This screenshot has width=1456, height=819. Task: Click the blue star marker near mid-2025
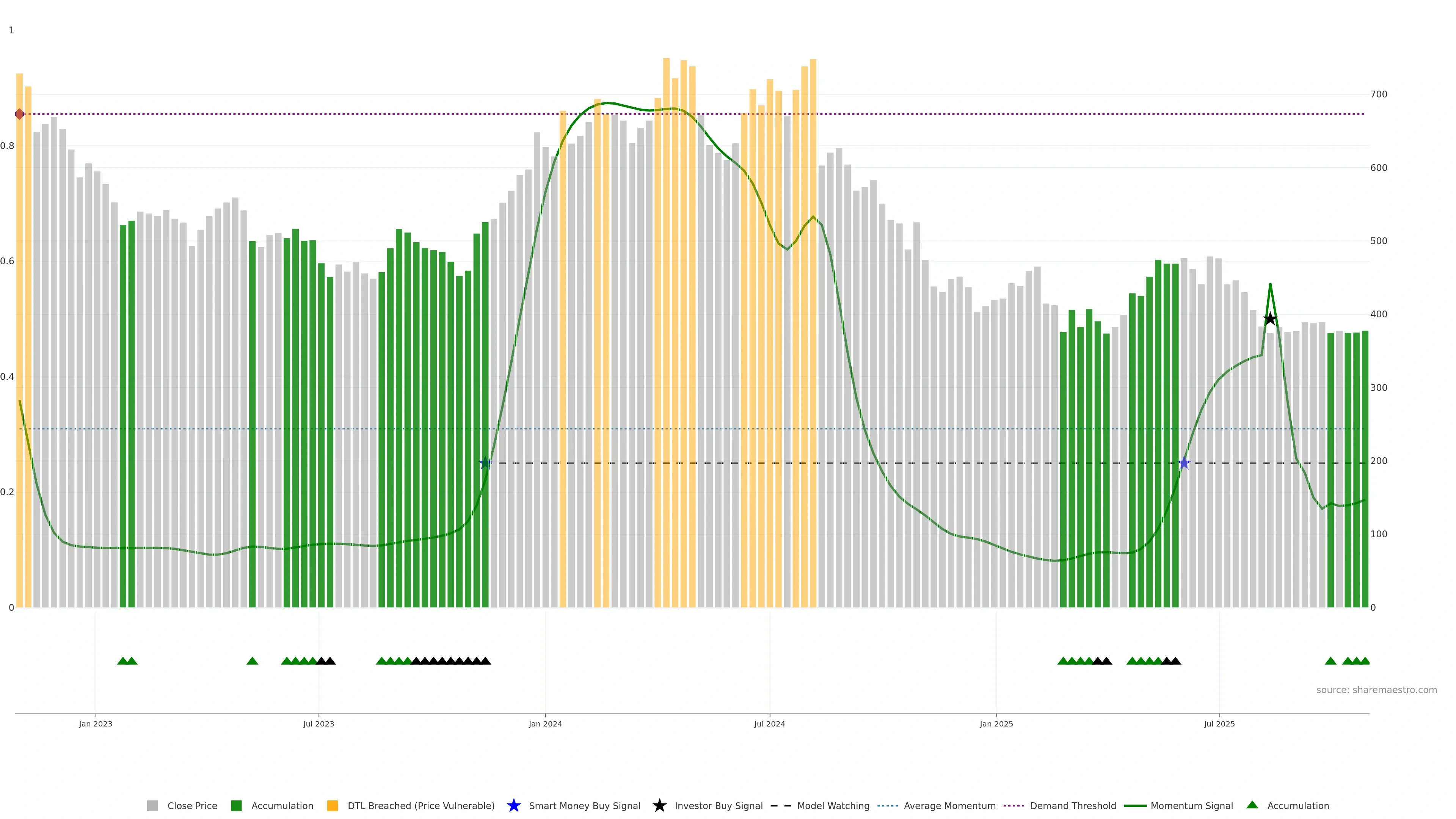pos(1184,463)
